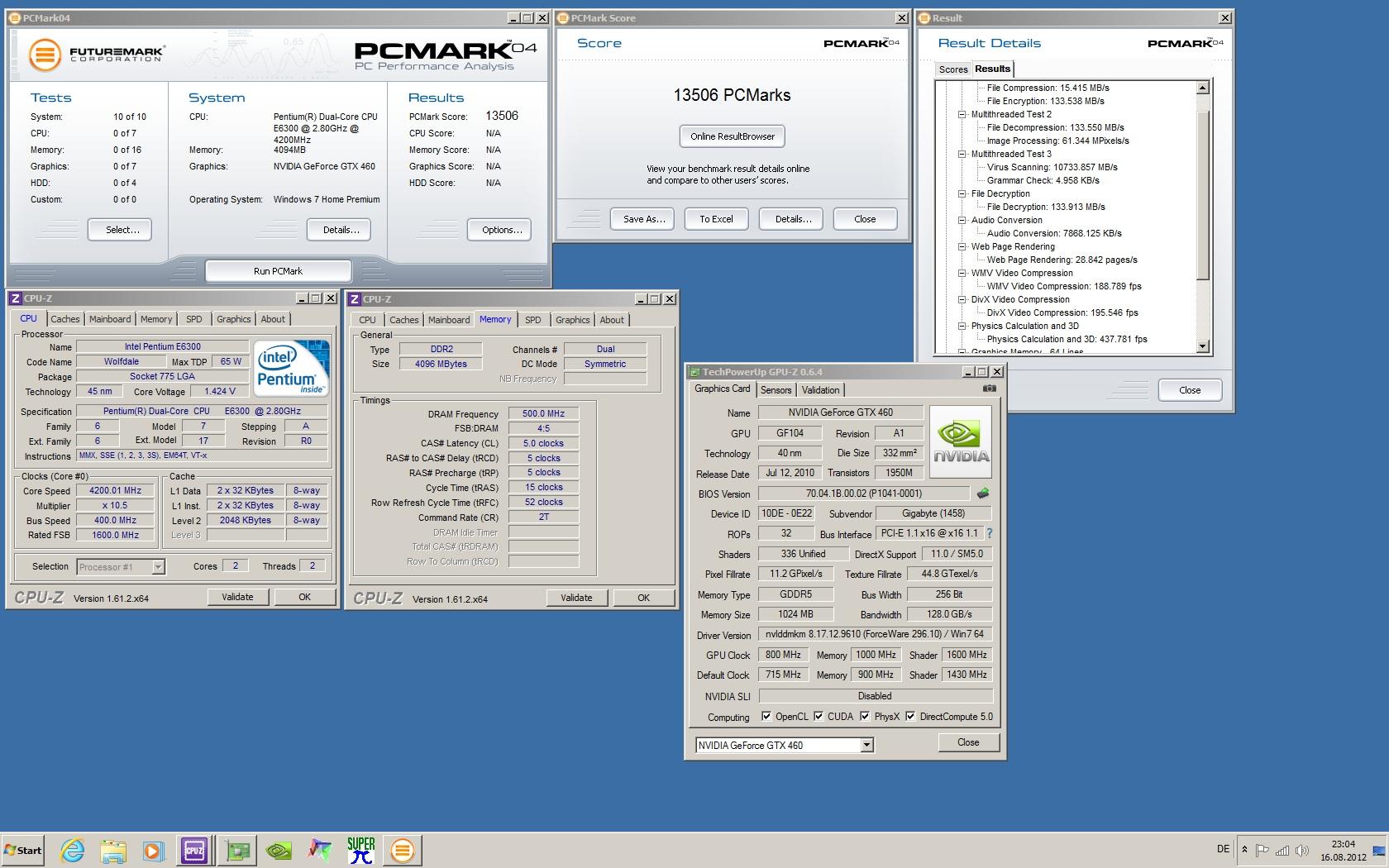Collapse the Multithreaded Test 2 node
The image size is (1389, 868).
(962, 114)
